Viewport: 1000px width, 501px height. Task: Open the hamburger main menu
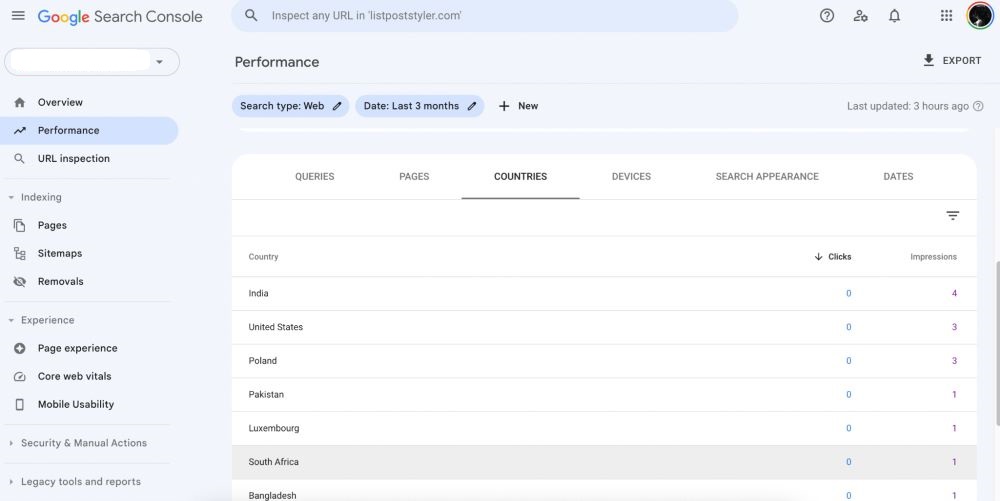pos(18,15)
